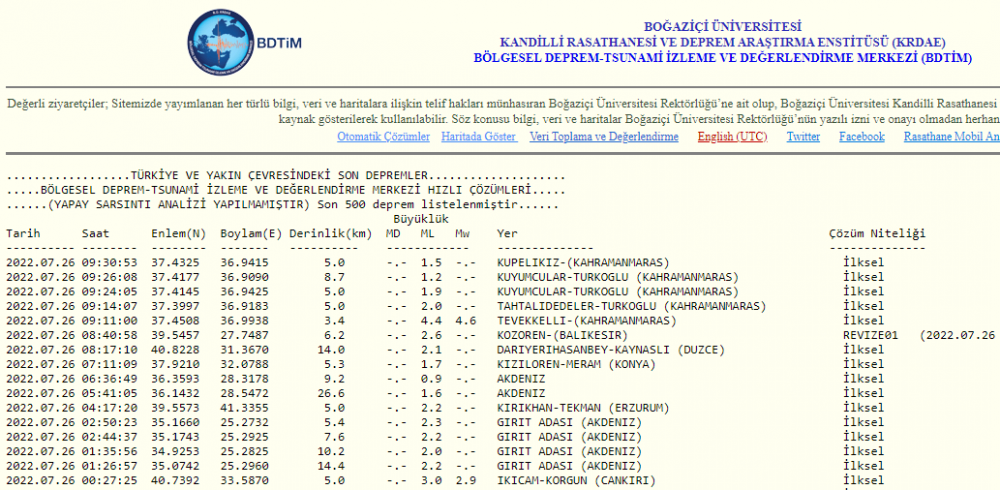The height and width of the screenshot is (490, 1000).
Task: Select the TEVEKKELLI-(KAHRAMANMARAS) earthquake row location
Action: pyautogui.click(x=586, y=321)
